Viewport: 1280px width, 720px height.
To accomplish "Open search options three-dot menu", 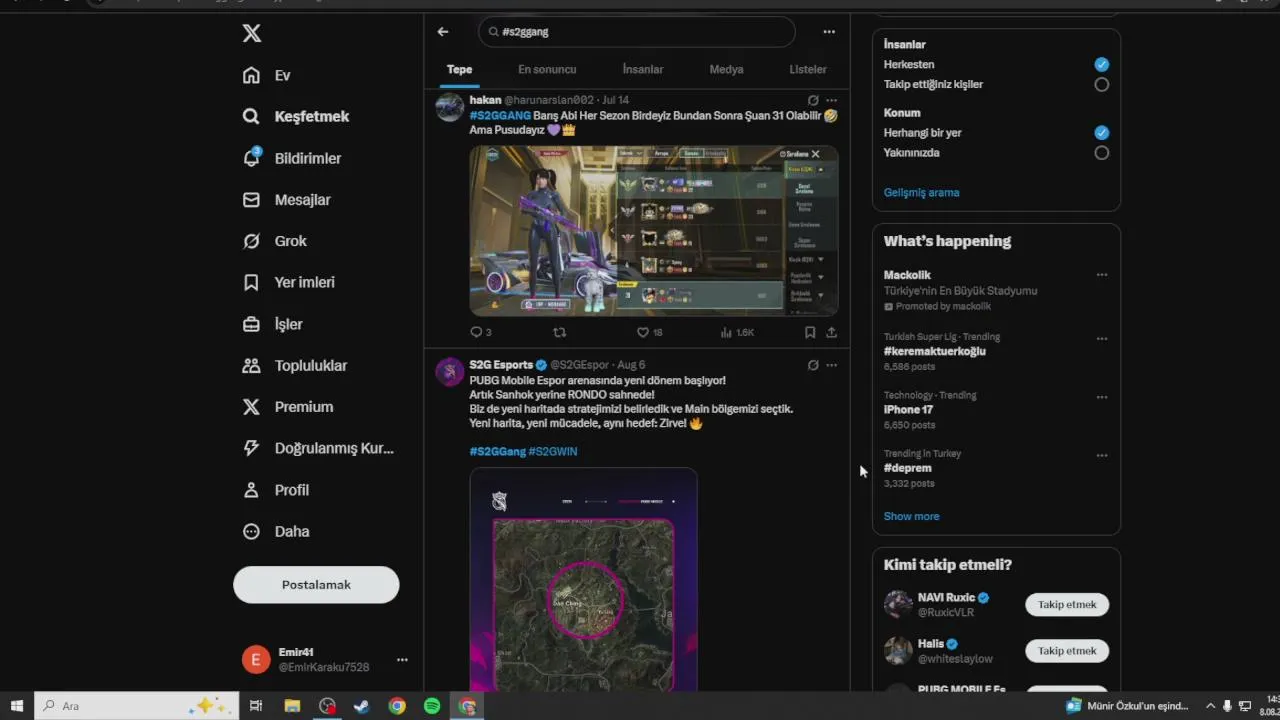I will [x=829, y=32].
